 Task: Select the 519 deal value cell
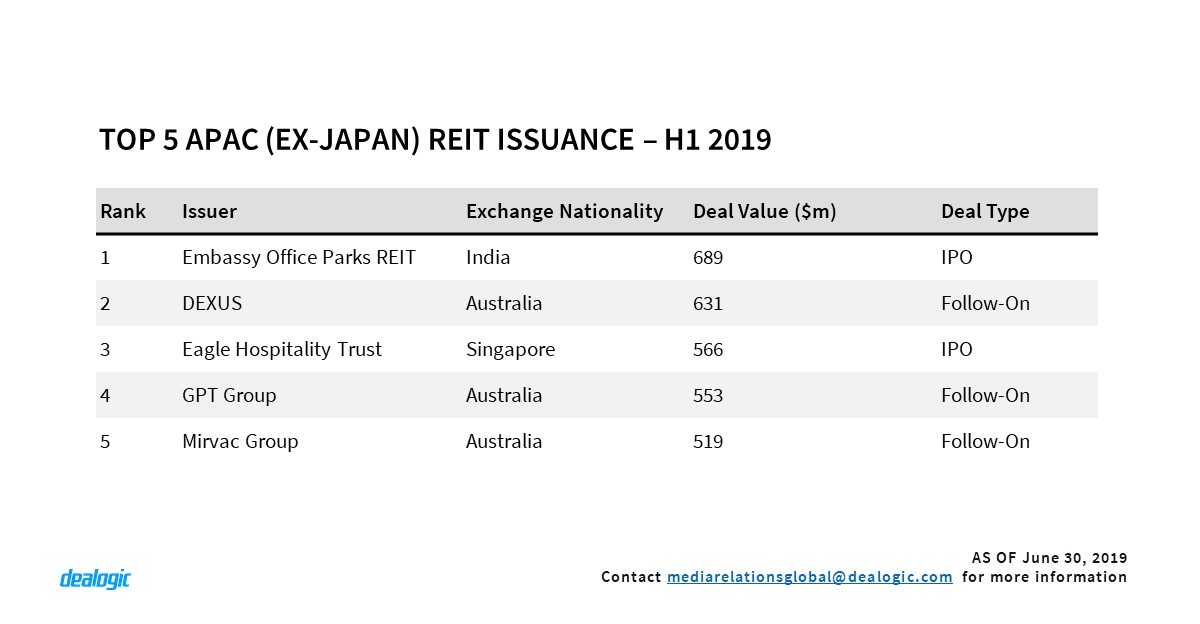click(x=707, y=442)
